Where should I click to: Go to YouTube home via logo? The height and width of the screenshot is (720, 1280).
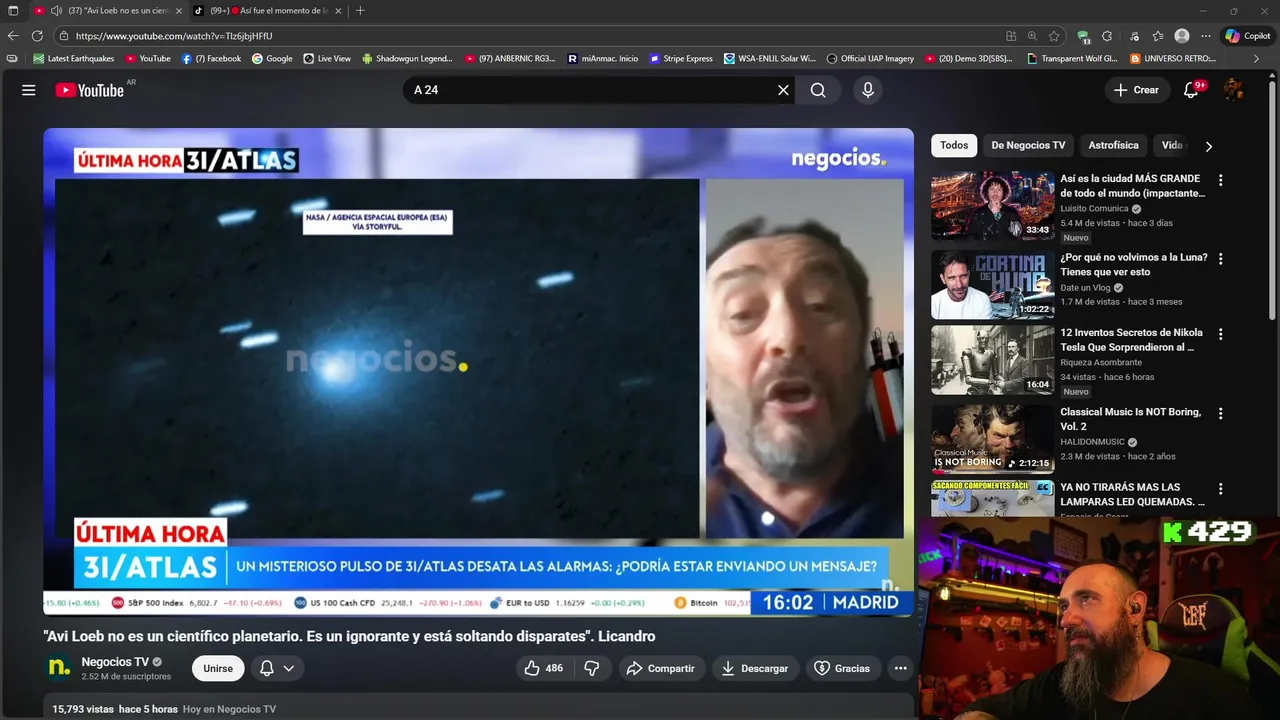click(89, 90)
